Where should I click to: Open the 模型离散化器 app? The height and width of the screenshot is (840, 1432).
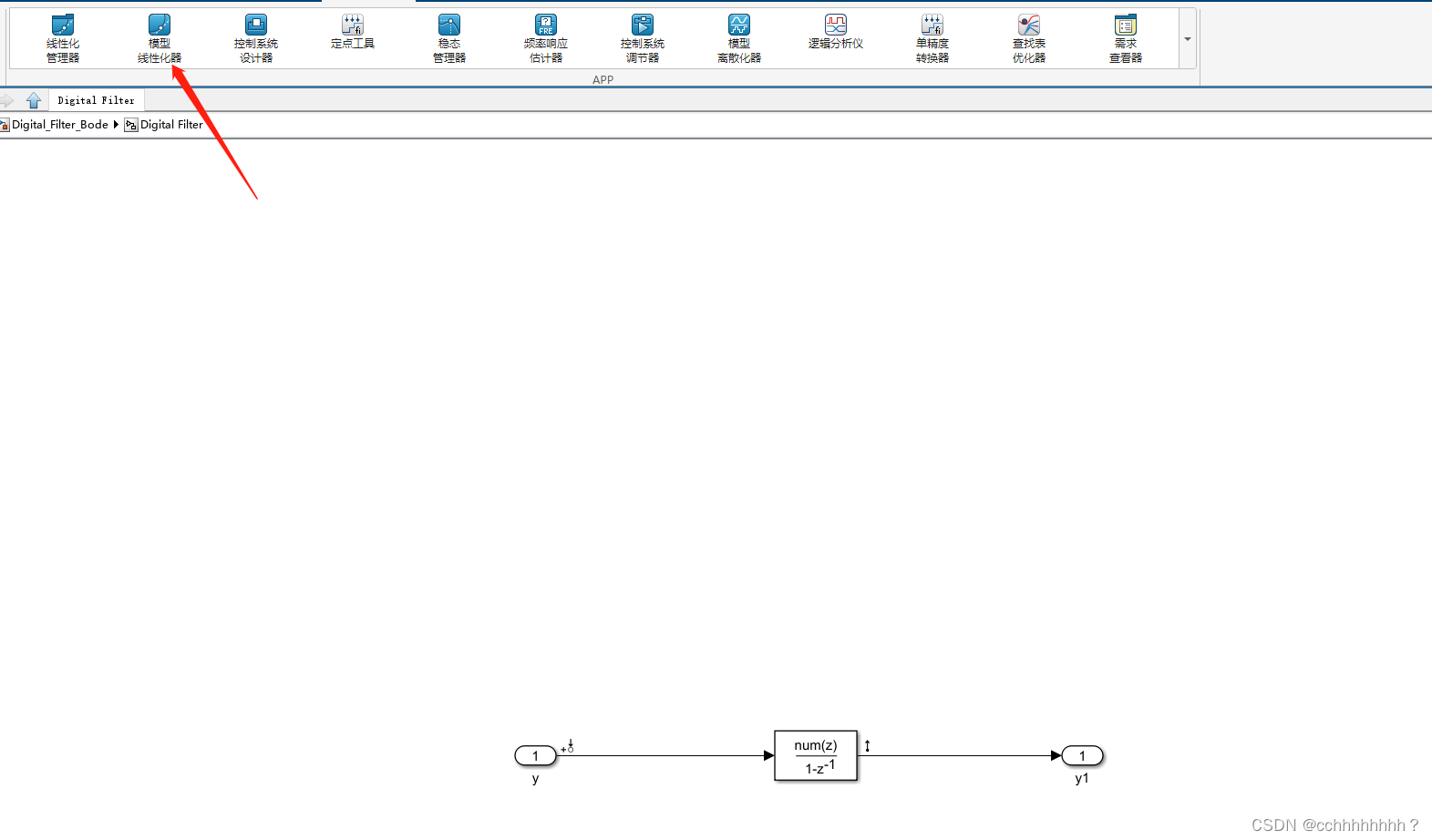pyautogui.click(x=739, y=38)
